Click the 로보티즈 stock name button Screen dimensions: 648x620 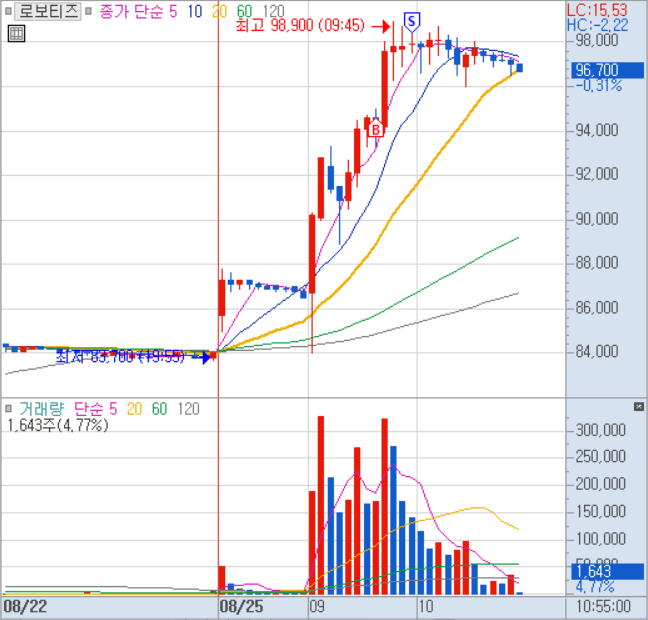point(42,10)
